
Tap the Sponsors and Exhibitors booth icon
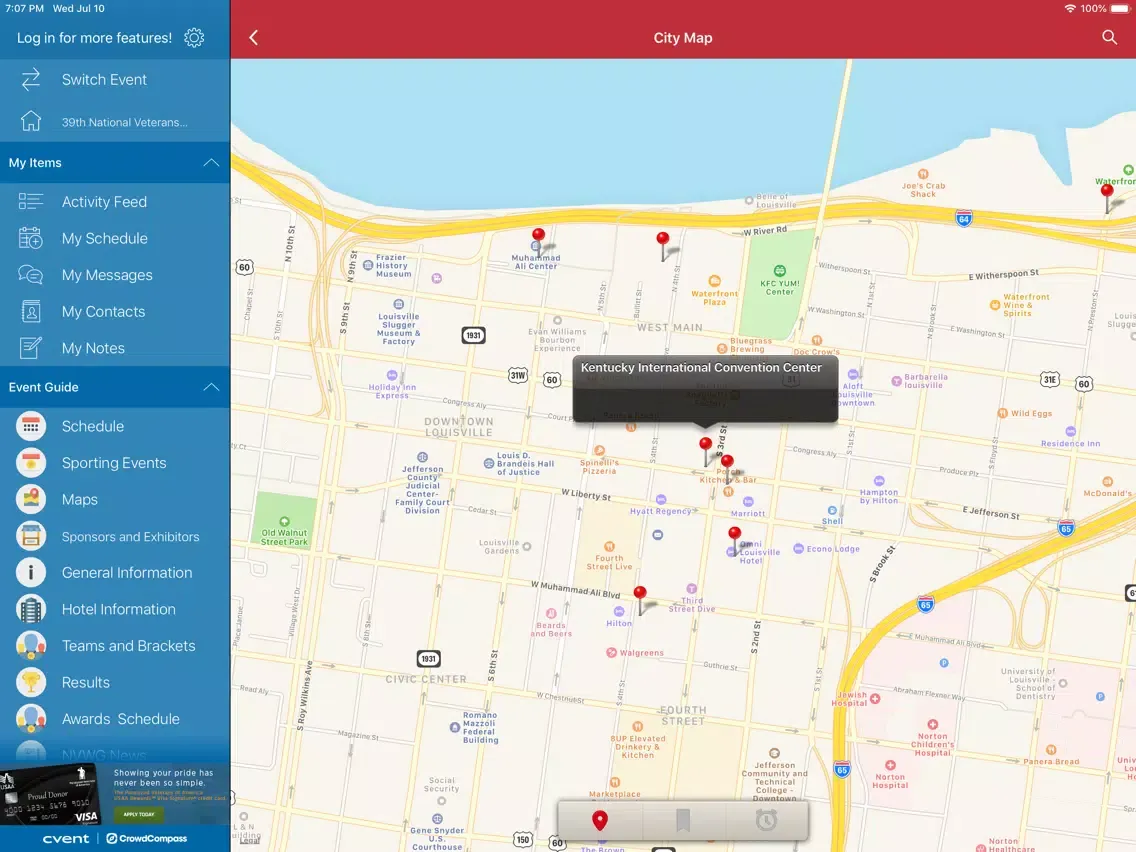(30, 536)
